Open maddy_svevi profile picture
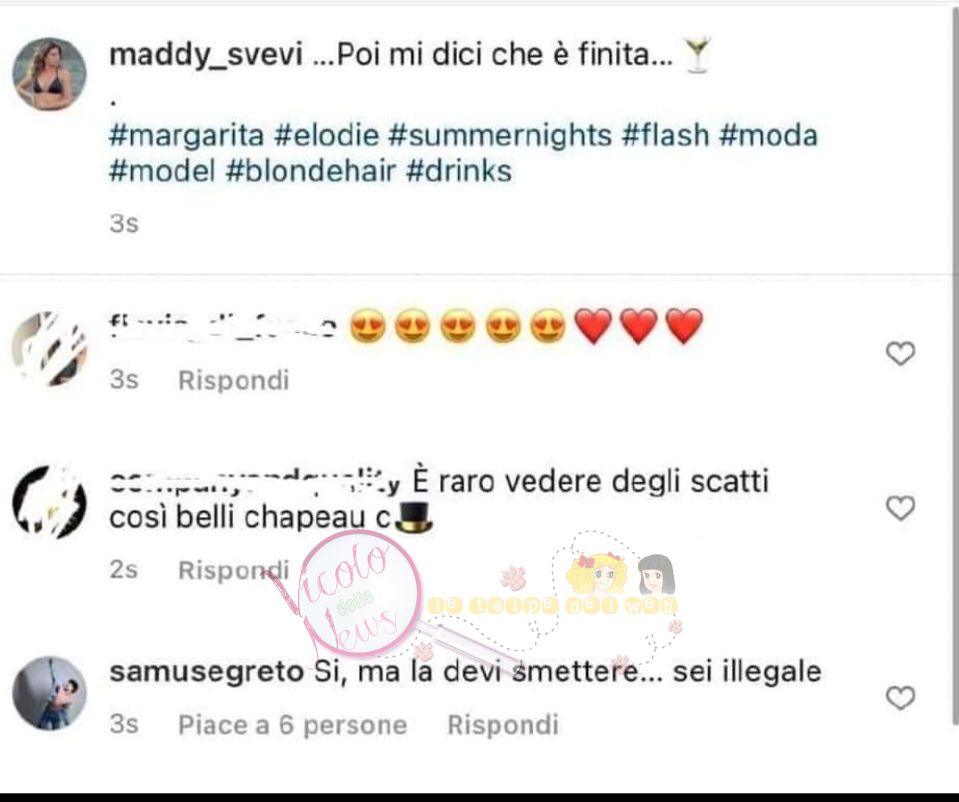 point(50,74)
